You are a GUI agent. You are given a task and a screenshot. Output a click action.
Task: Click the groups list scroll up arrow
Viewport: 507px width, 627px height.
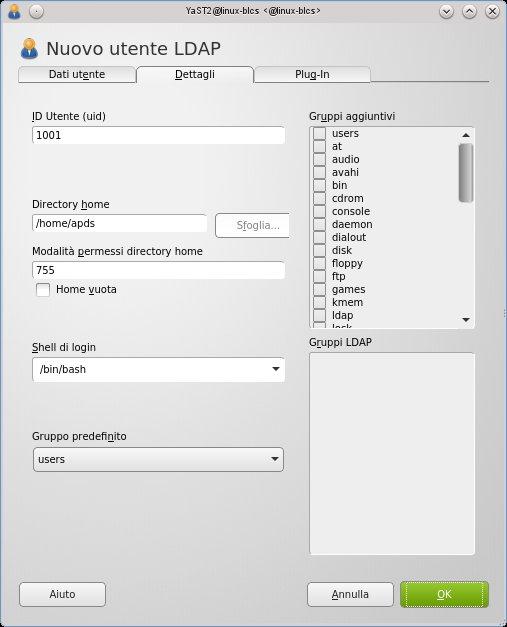pos(466,135)
